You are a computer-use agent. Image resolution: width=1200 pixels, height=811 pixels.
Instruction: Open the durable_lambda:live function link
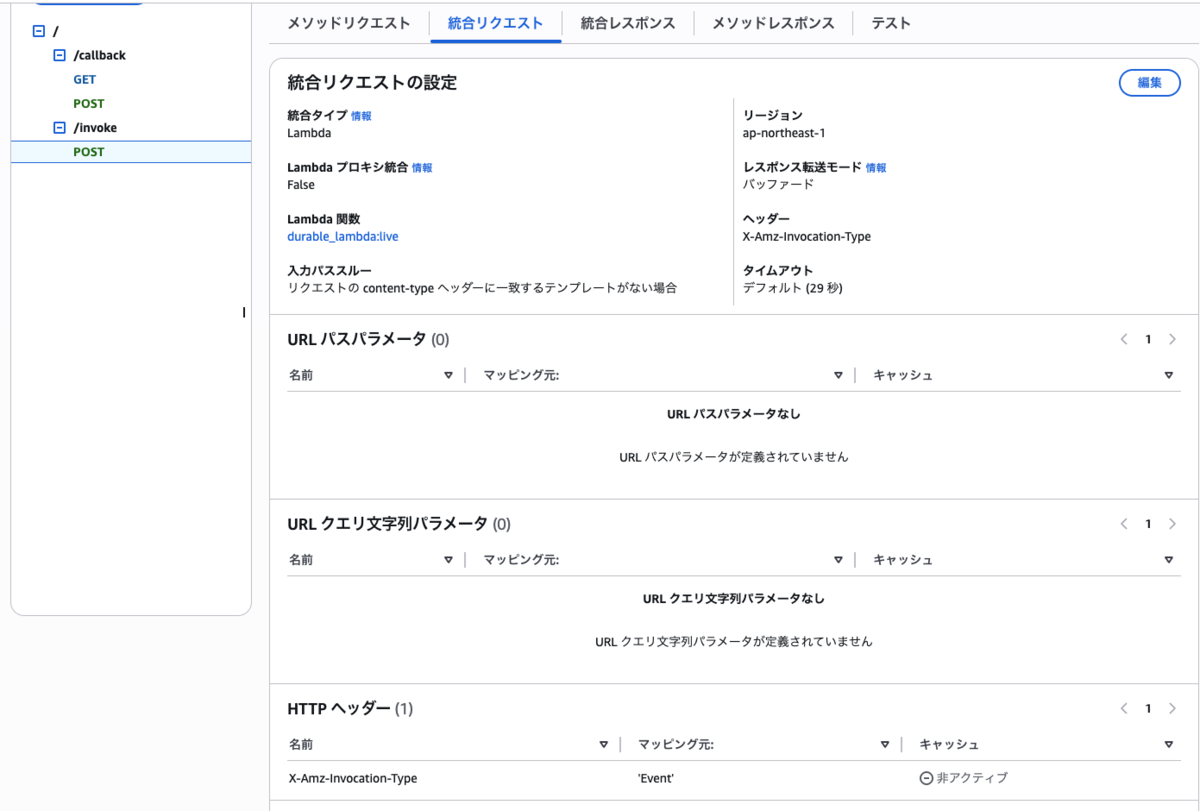tap(343, 237)
